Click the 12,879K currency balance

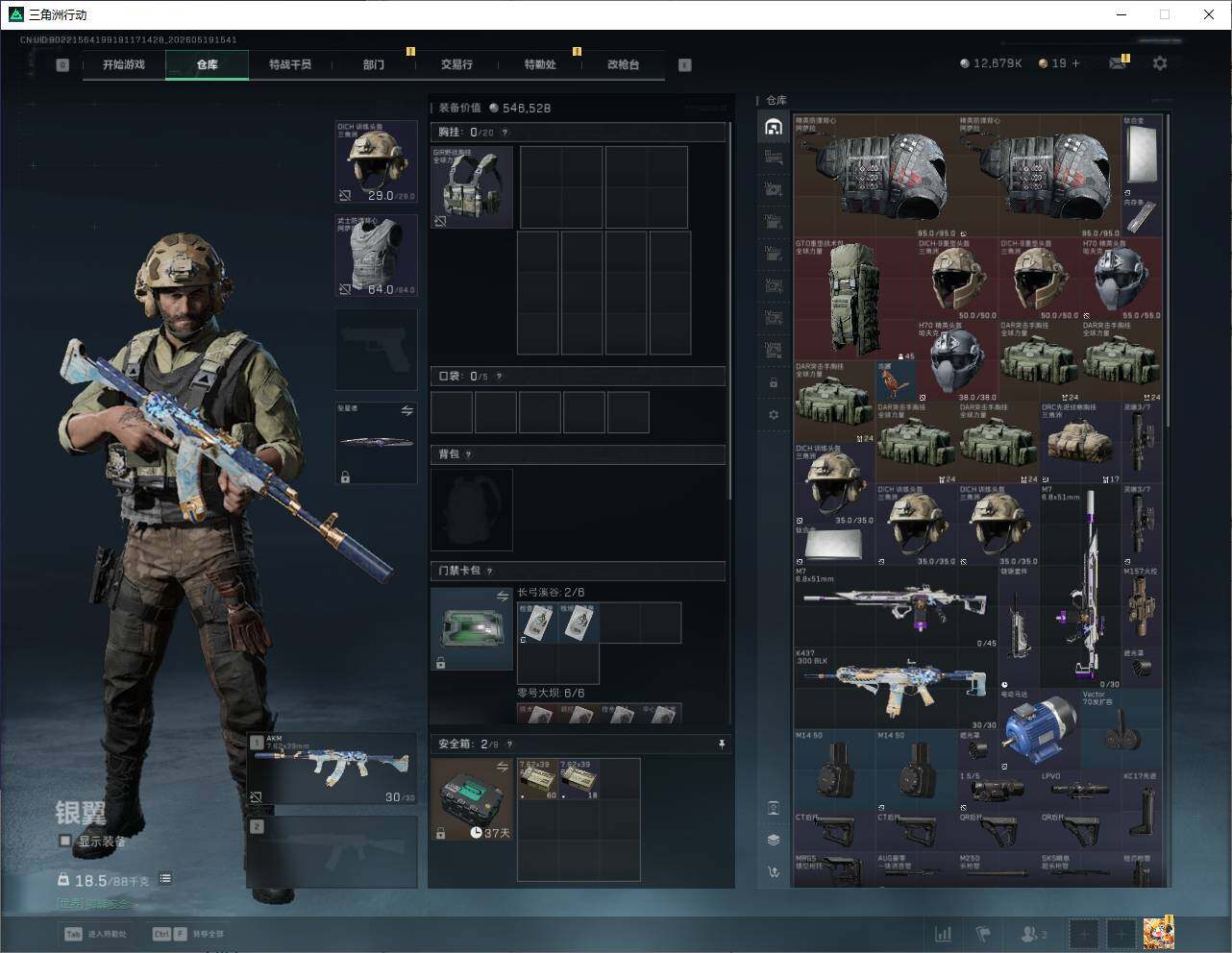pyautogui.click(x=991, y=63)
